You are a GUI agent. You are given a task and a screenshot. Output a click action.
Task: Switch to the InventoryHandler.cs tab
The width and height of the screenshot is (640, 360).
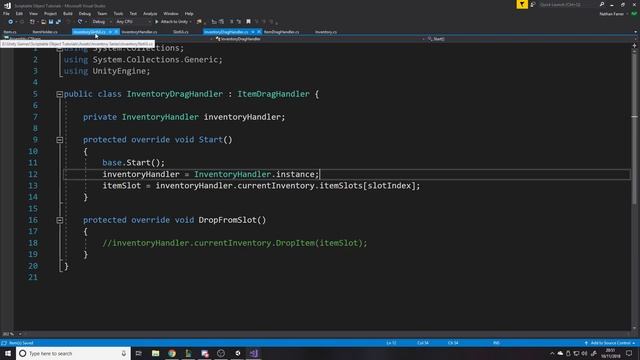pos(139,32)
